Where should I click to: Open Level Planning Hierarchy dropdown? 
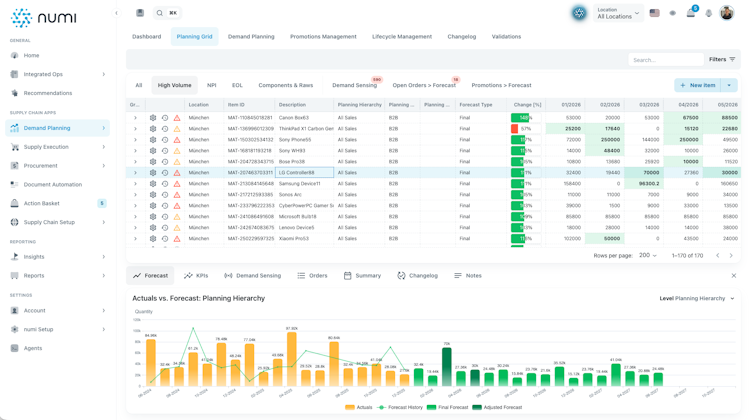point(697,298)
